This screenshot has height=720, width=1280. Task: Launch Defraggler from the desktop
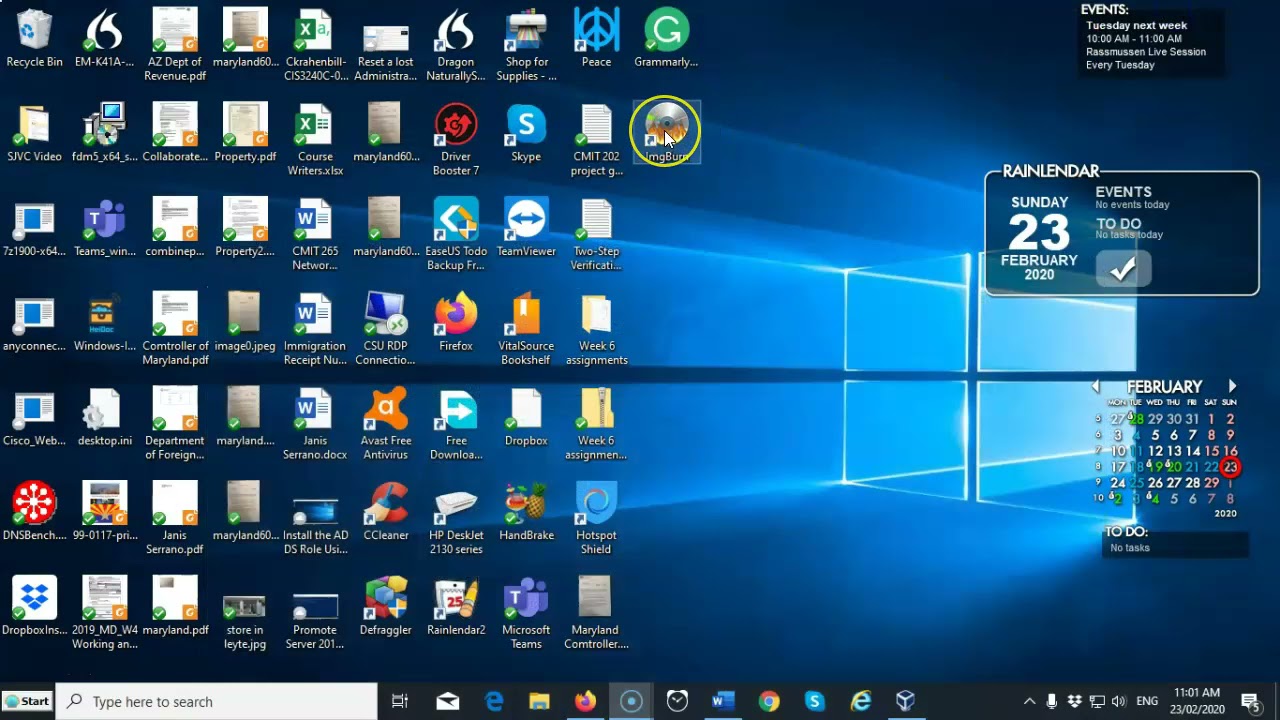386,606
